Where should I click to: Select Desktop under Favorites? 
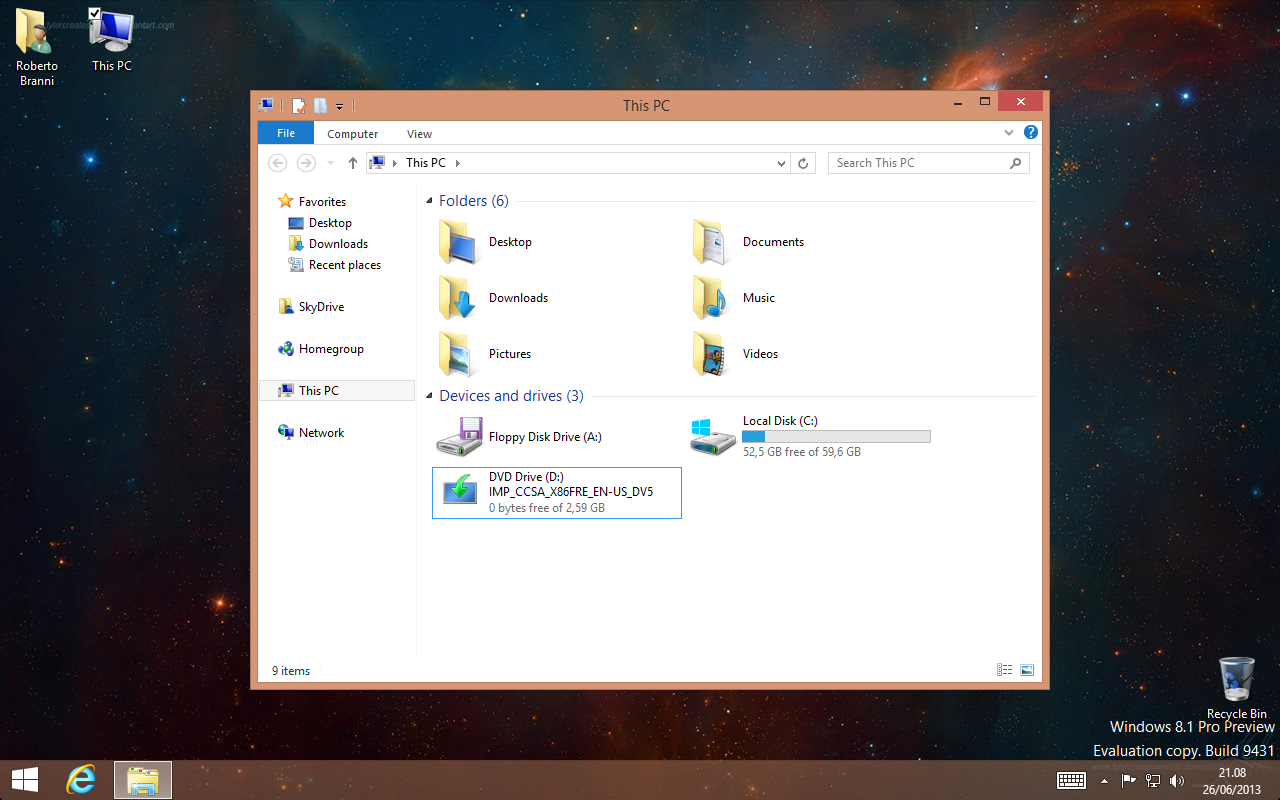pyautogui.click(x=330, y=223)
